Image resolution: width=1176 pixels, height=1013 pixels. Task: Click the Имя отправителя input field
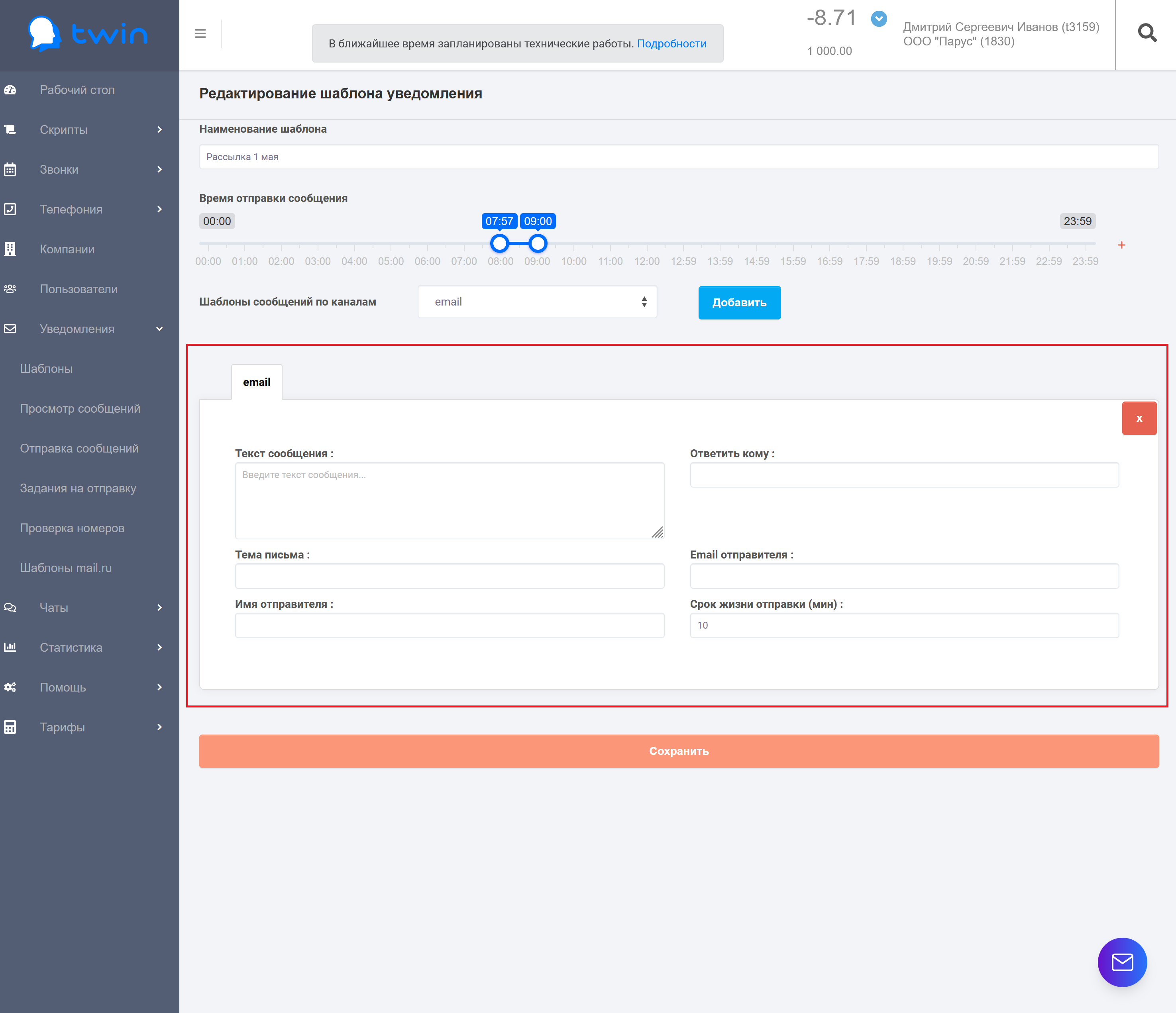tap(450, 625)
